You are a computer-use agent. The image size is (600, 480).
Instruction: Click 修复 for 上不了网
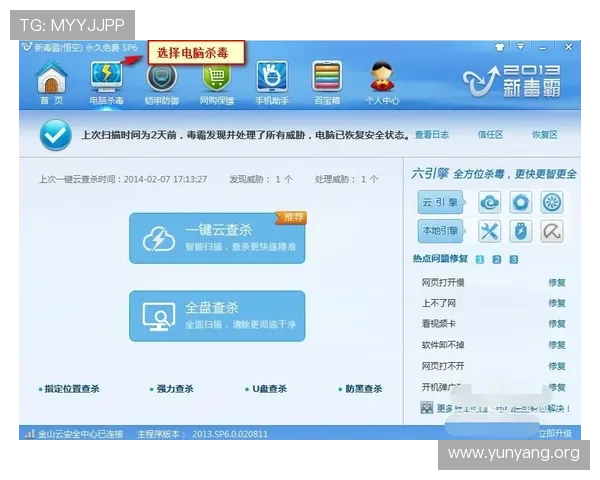coord(557,303)
